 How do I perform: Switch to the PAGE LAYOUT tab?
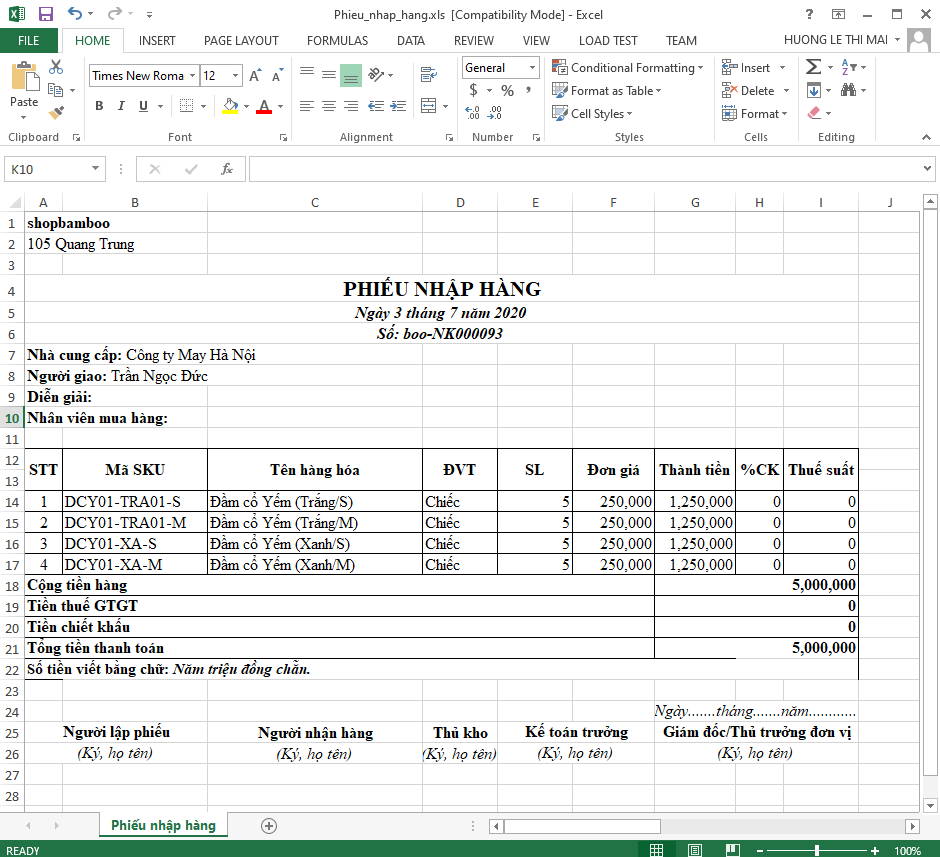click(241, 41)
